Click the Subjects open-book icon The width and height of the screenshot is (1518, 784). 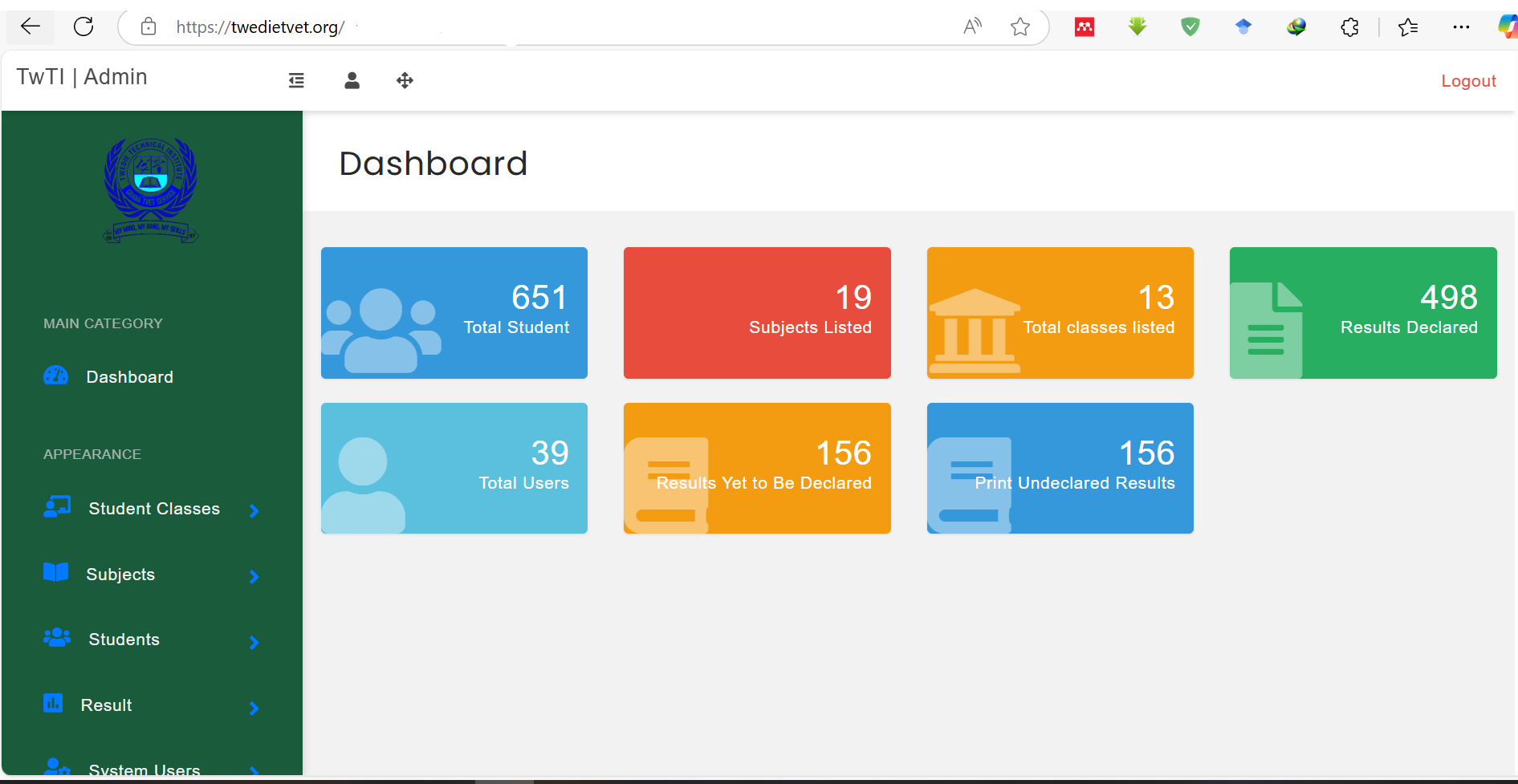[x=55, y=572]
